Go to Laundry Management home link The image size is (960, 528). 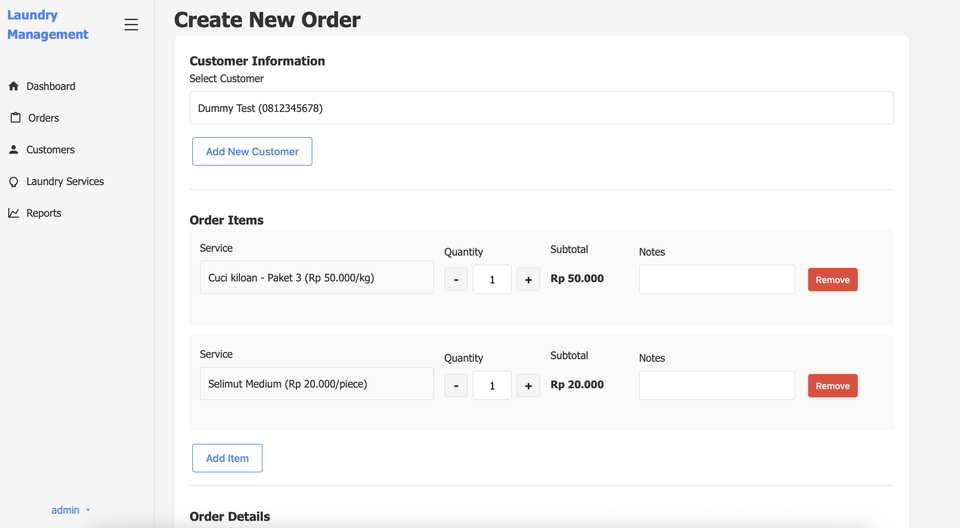[x=48, y=25]
